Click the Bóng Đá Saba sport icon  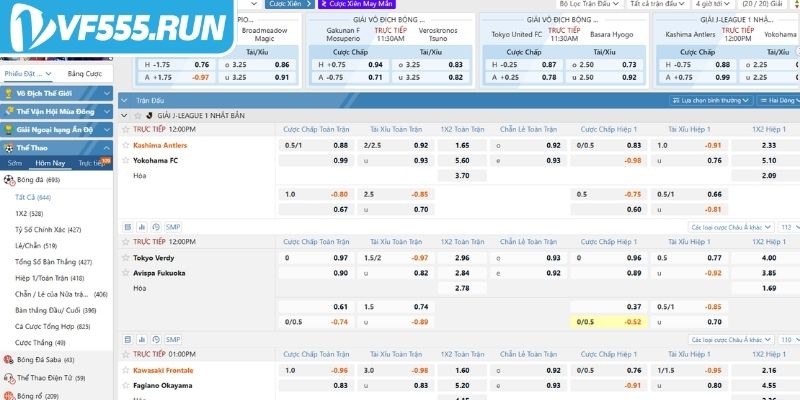[x=9, y=359]
